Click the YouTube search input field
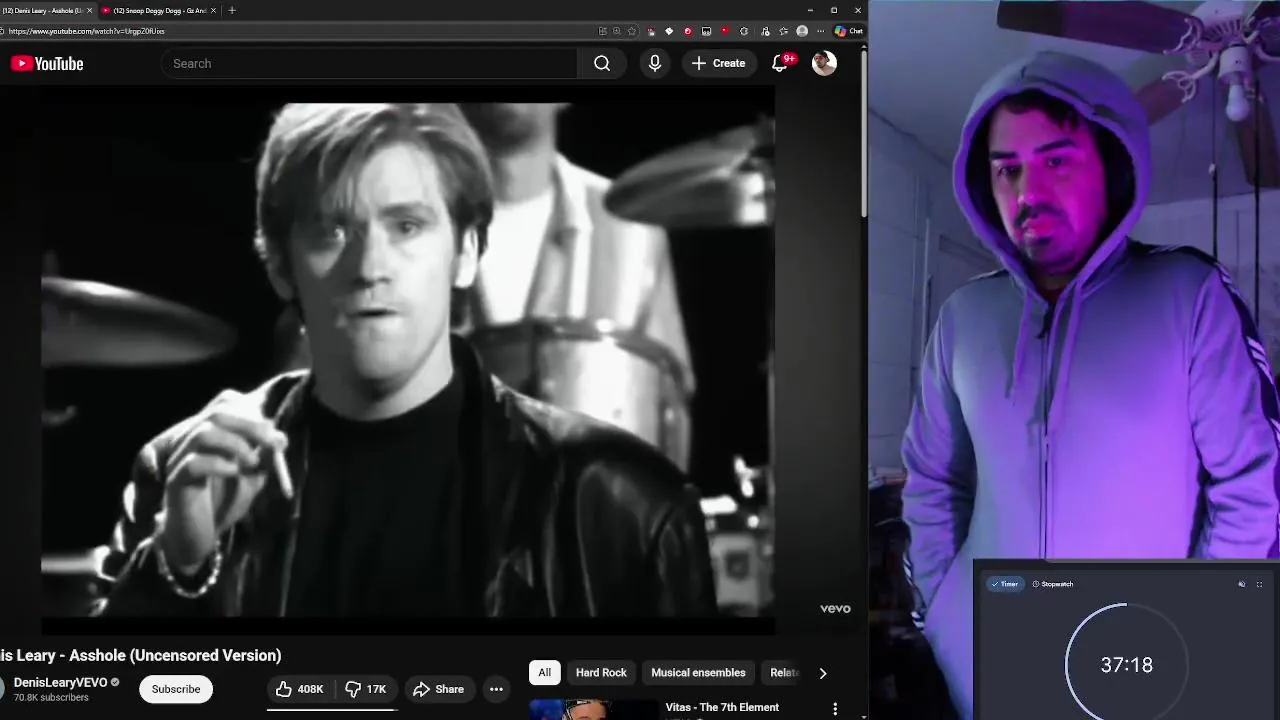1280x720 pixels. click(370, 63)
